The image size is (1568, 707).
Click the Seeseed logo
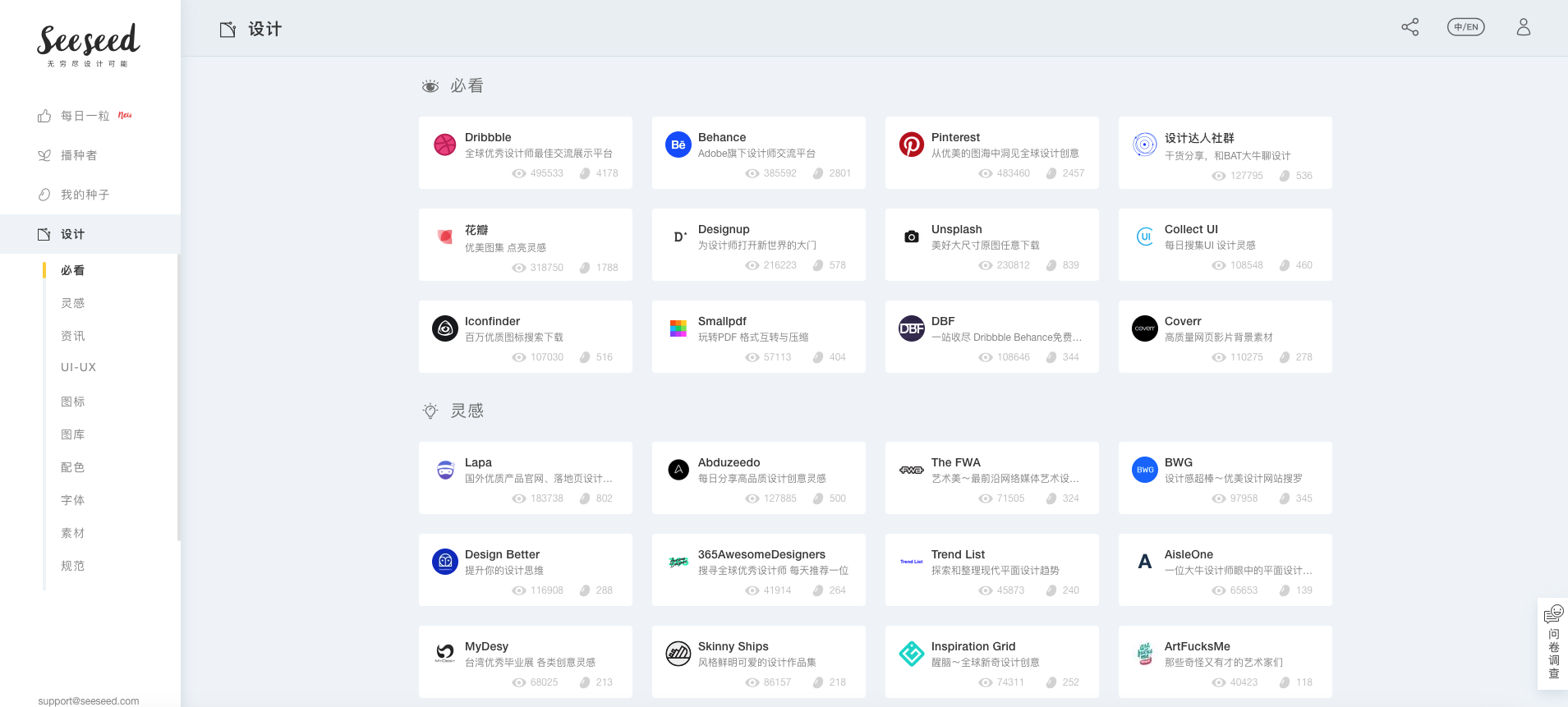89,45
